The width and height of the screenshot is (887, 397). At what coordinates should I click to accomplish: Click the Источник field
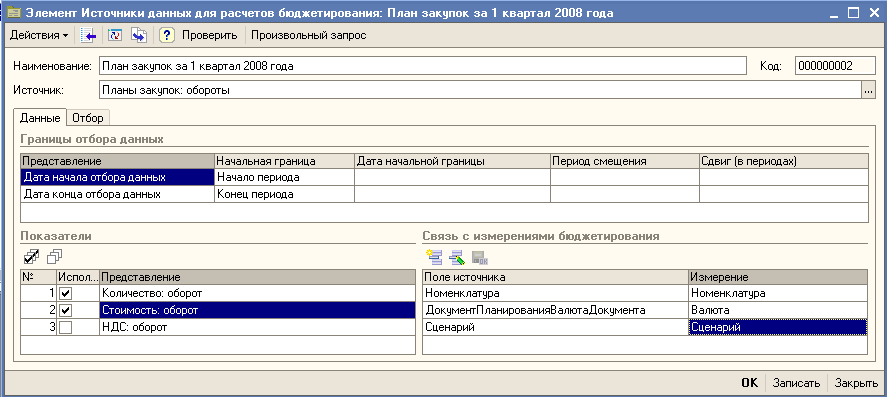tap(480, 90)
